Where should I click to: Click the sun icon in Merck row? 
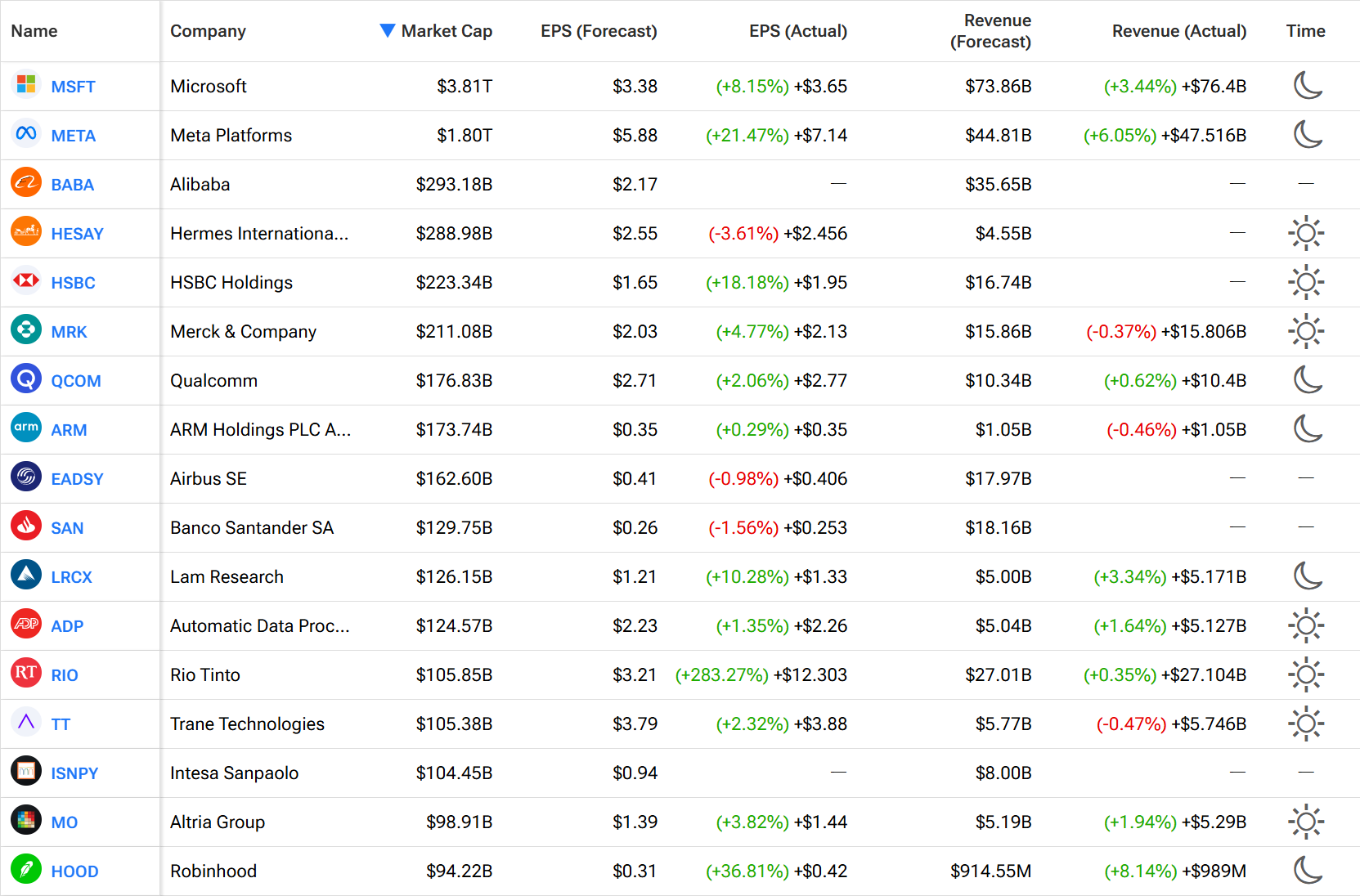click(1306, 331)
